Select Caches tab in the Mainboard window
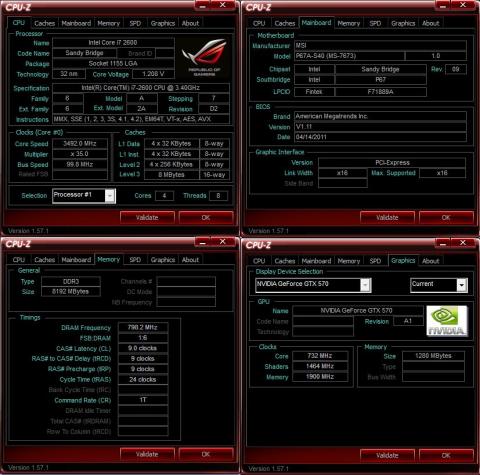Image resolution: width=480 pixels, height=475 pixels. click(285, 23)
